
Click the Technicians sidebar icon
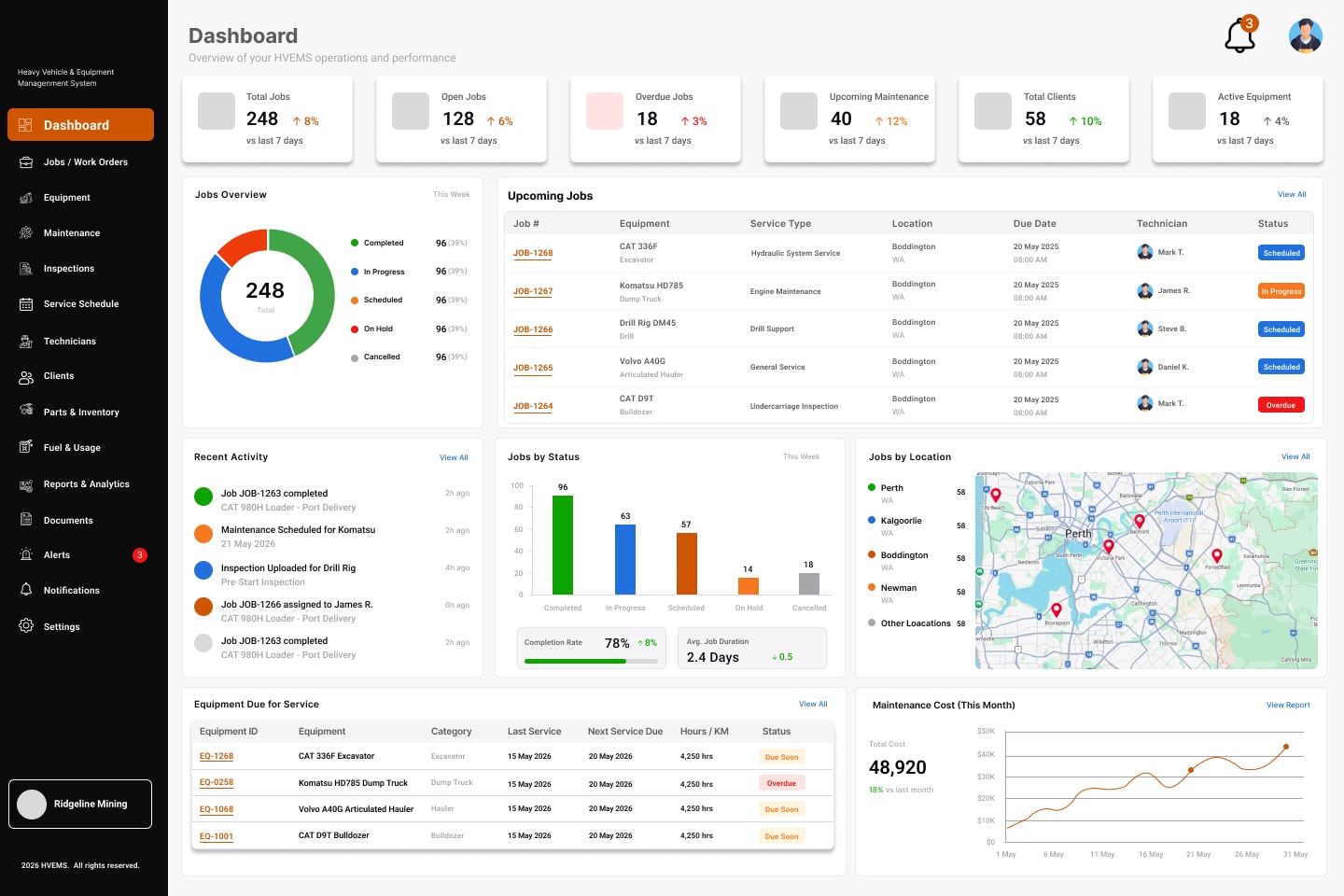coord(26,342)
